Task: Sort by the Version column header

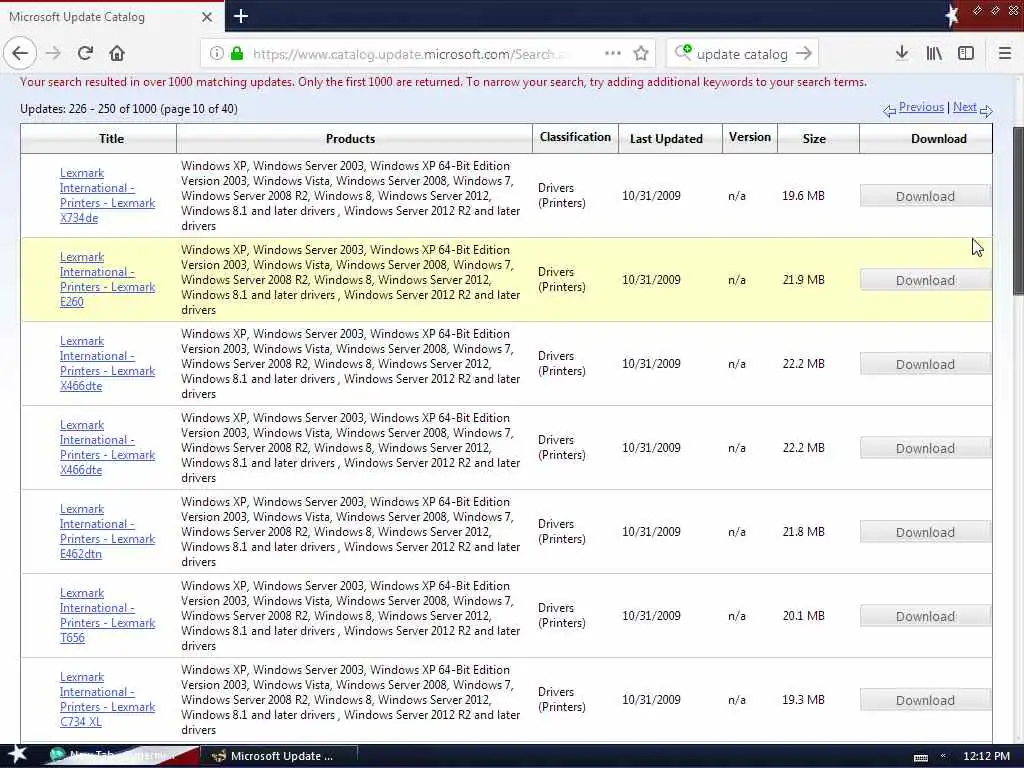Action: 750,137
